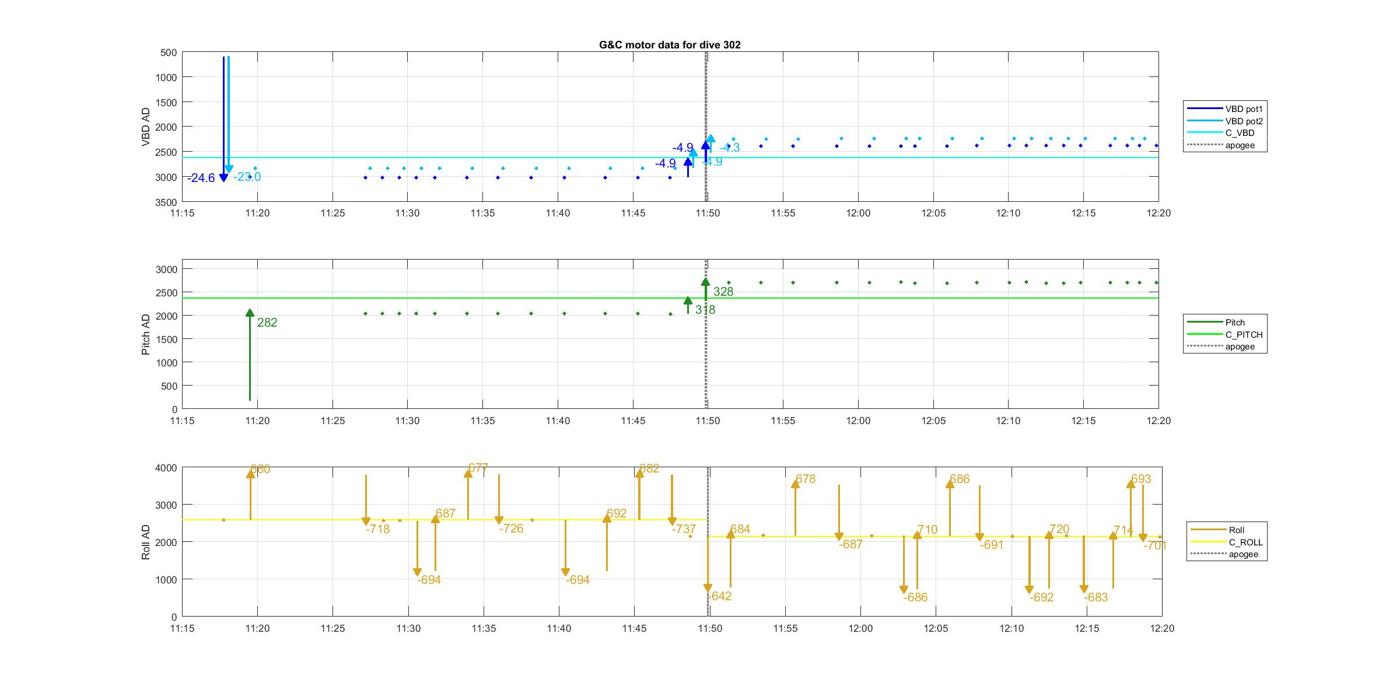This screenshot has width=1400, height=693.
Task: Click the '12:20' tick label under Roll plot
Action: (x=1161, y=629)
